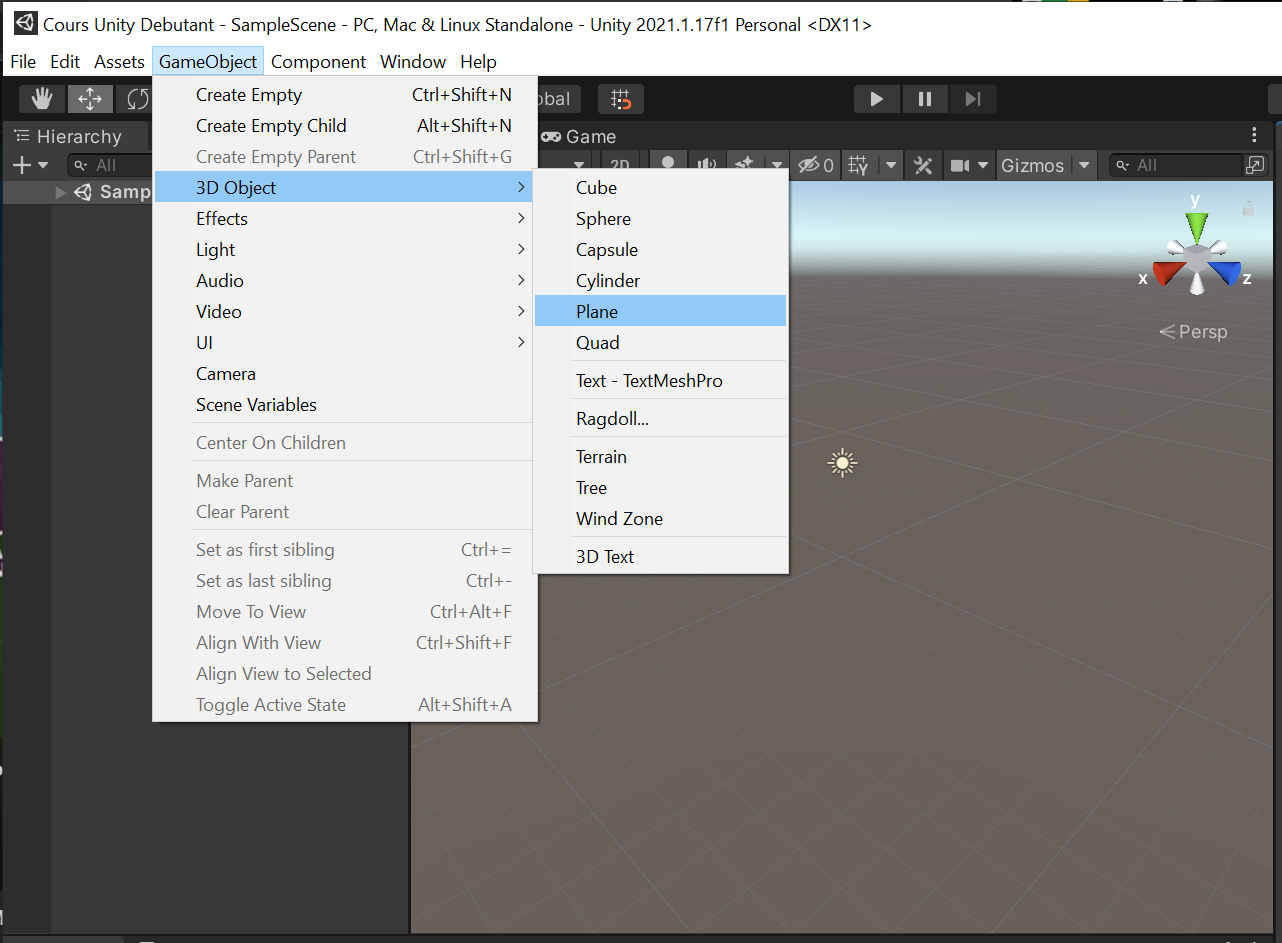The width and height of the screenshot is (1282, 943).
Task: Toggle scene audio icon
Action: coord(707,165)
